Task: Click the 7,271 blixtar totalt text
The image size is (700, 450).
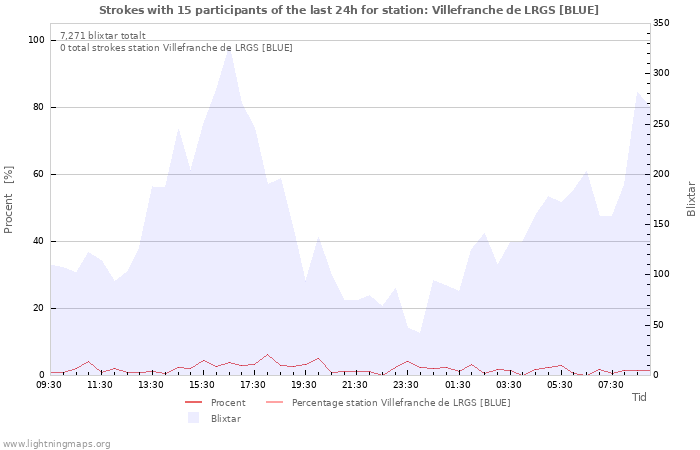Action: pyautogui.click(x=103, y=35)
